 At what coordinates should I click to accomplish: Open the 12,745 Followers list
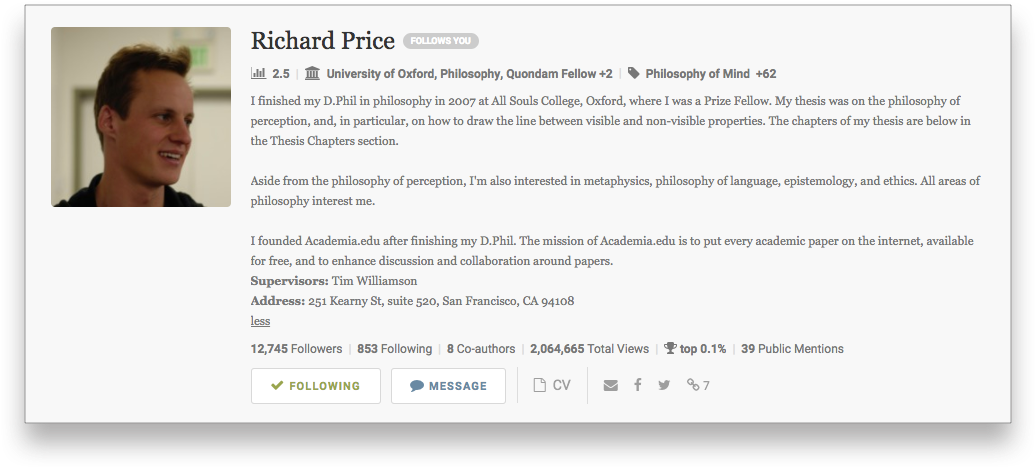297,348
